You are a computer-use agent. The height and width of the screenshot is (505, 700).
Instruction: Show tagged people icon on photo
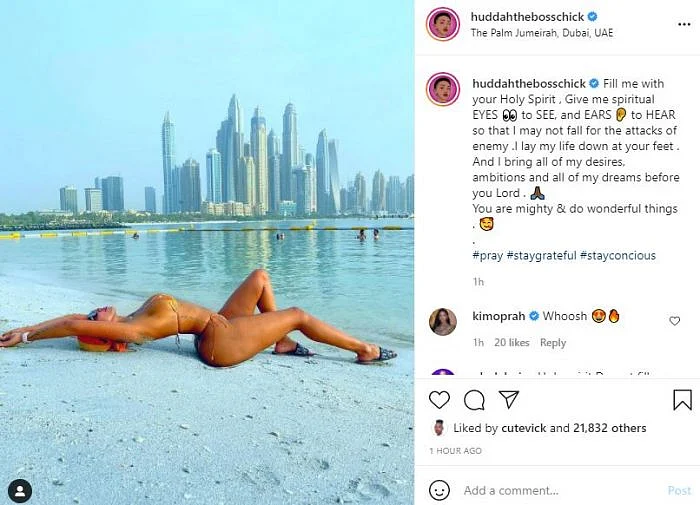(x=20, y=491)
